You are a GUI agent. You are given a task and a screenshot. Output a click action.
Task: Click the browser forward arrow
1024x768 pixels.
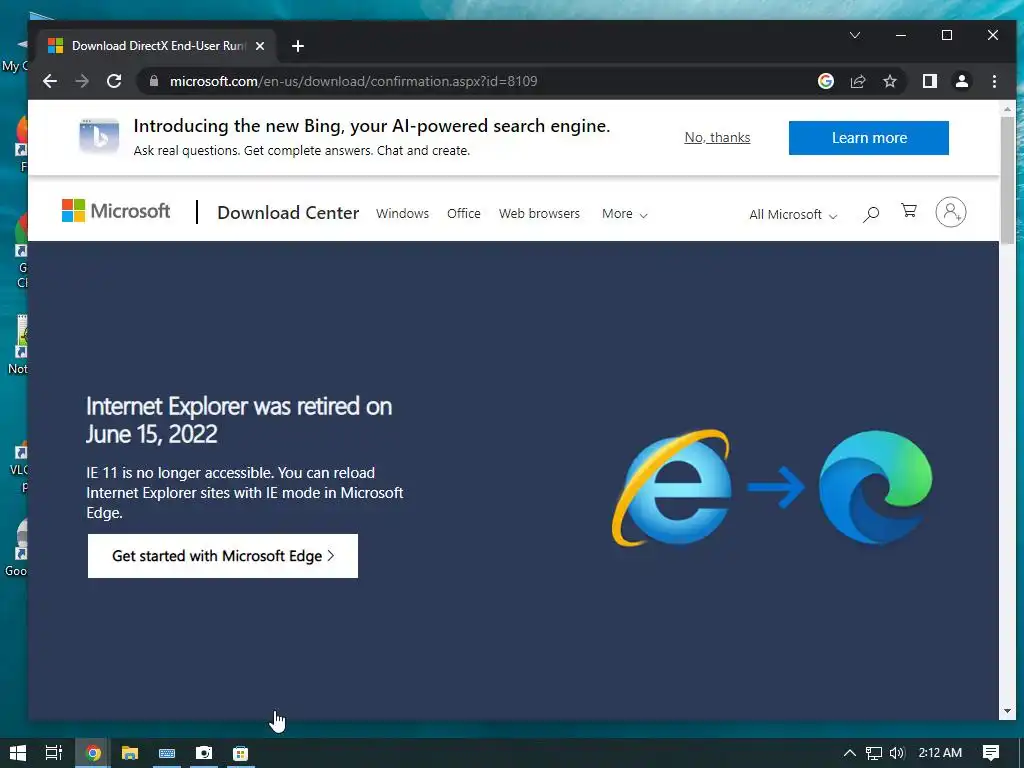82,81
